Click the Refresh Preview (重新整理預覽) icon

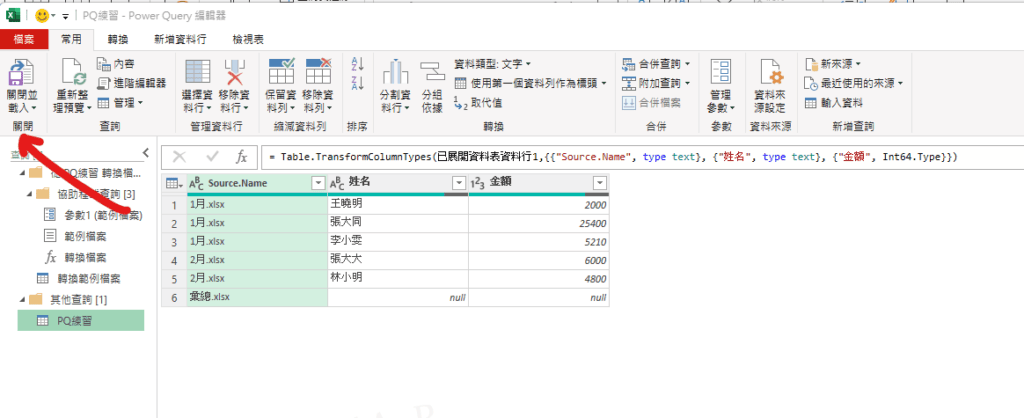pos(71,74)
